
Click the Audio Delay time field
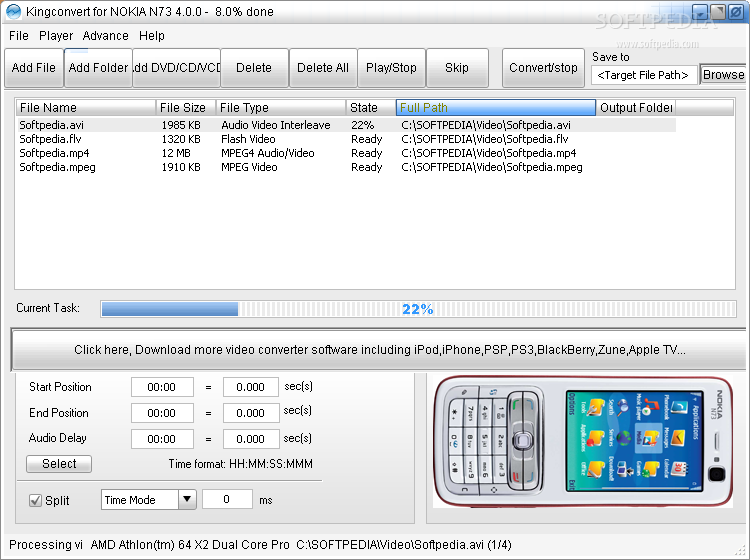162,439
